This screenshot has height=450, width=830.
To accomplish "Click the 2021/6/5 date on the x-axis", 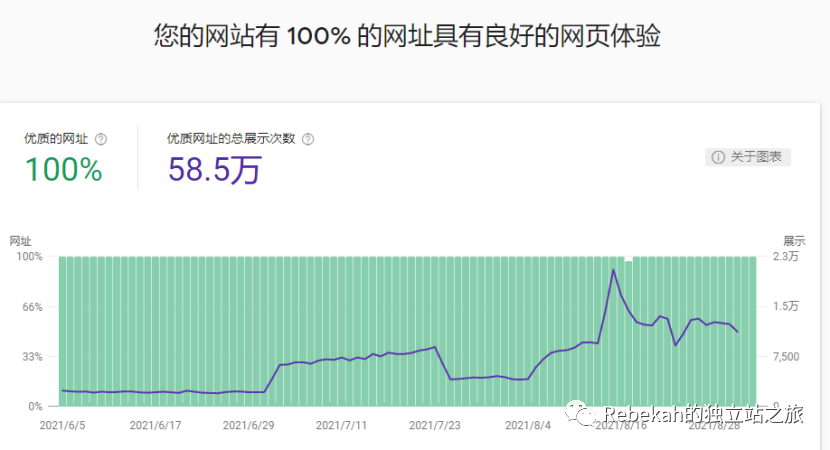I will tap(62, 425).
